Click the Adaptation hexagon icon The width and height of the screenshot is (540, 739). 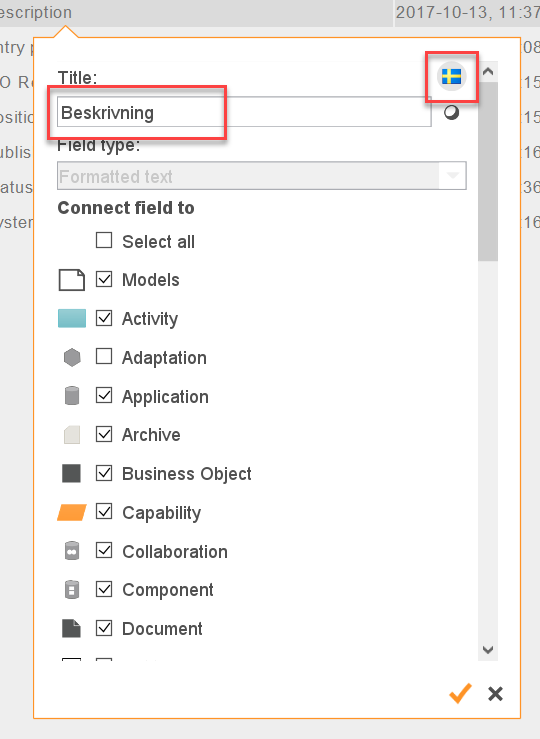(x=72, y=357)
